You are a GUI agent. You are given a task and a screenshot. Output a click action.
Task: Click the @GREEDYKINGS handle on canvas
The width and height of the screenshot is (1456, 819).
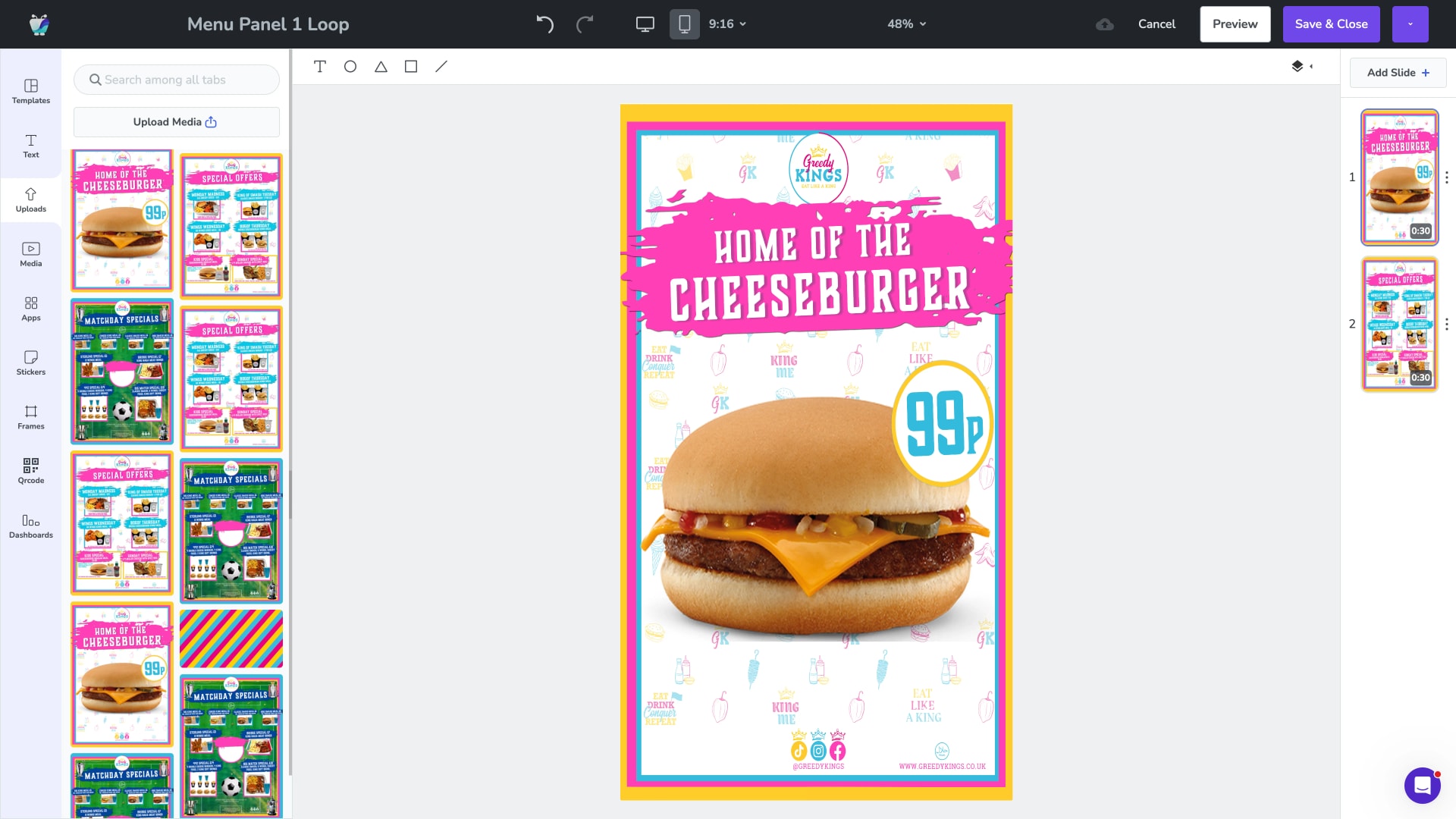pyautogui.click(x=818, y=767)
